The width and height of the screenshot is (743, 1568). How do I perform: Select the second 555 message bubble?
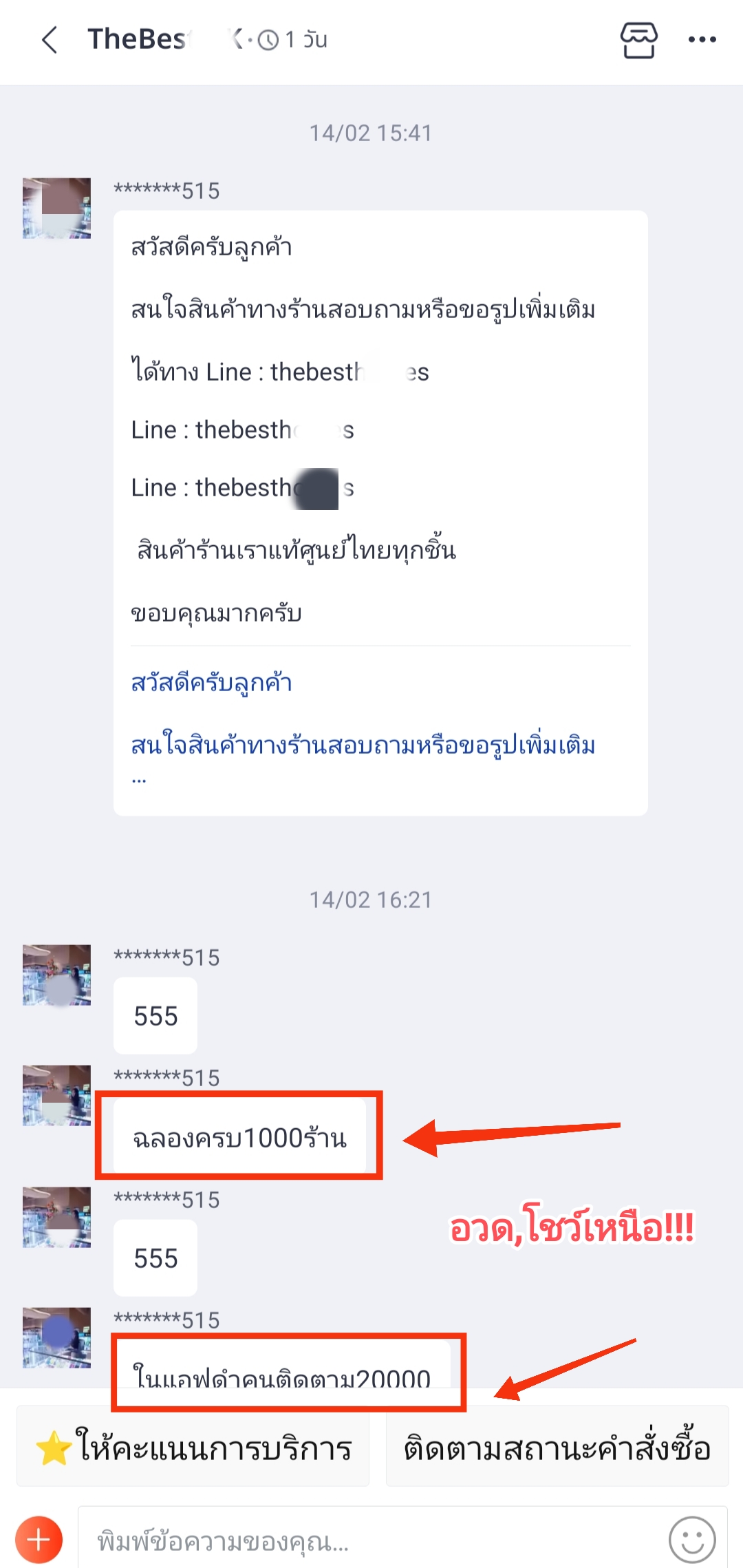(155, 1258)
